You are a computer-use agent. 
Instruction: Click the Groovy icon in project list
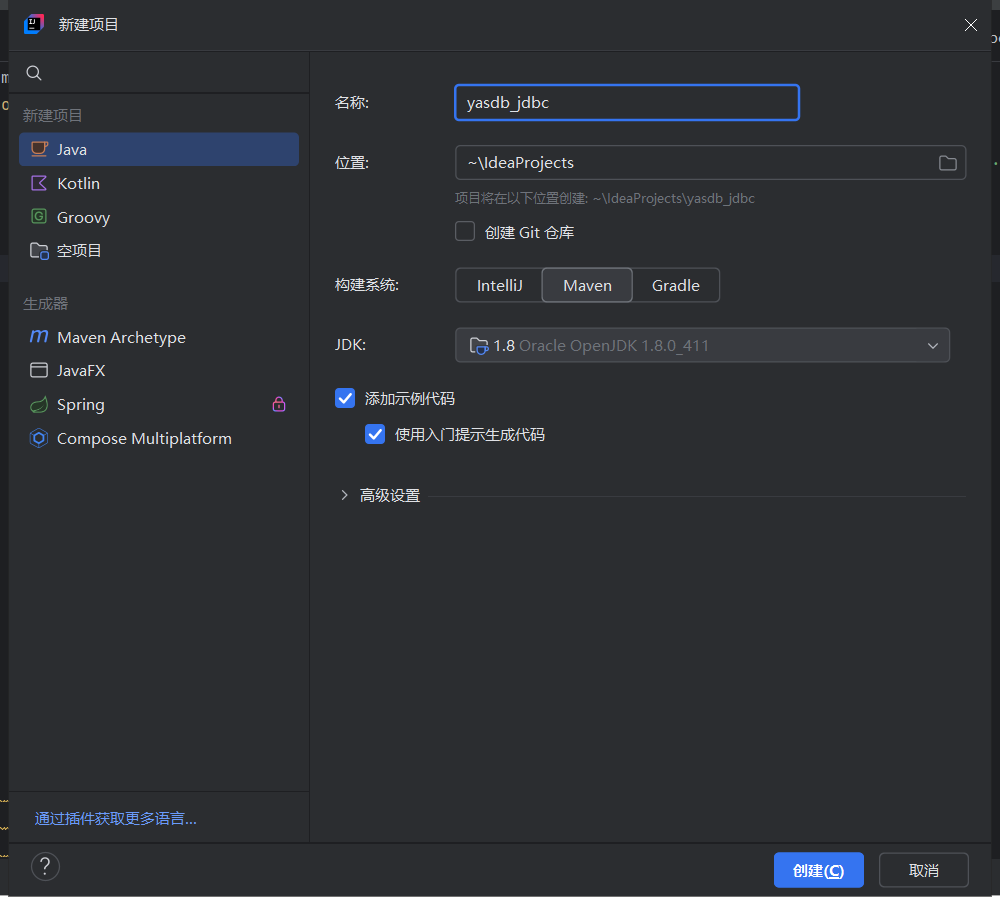(x=39, y=217)
